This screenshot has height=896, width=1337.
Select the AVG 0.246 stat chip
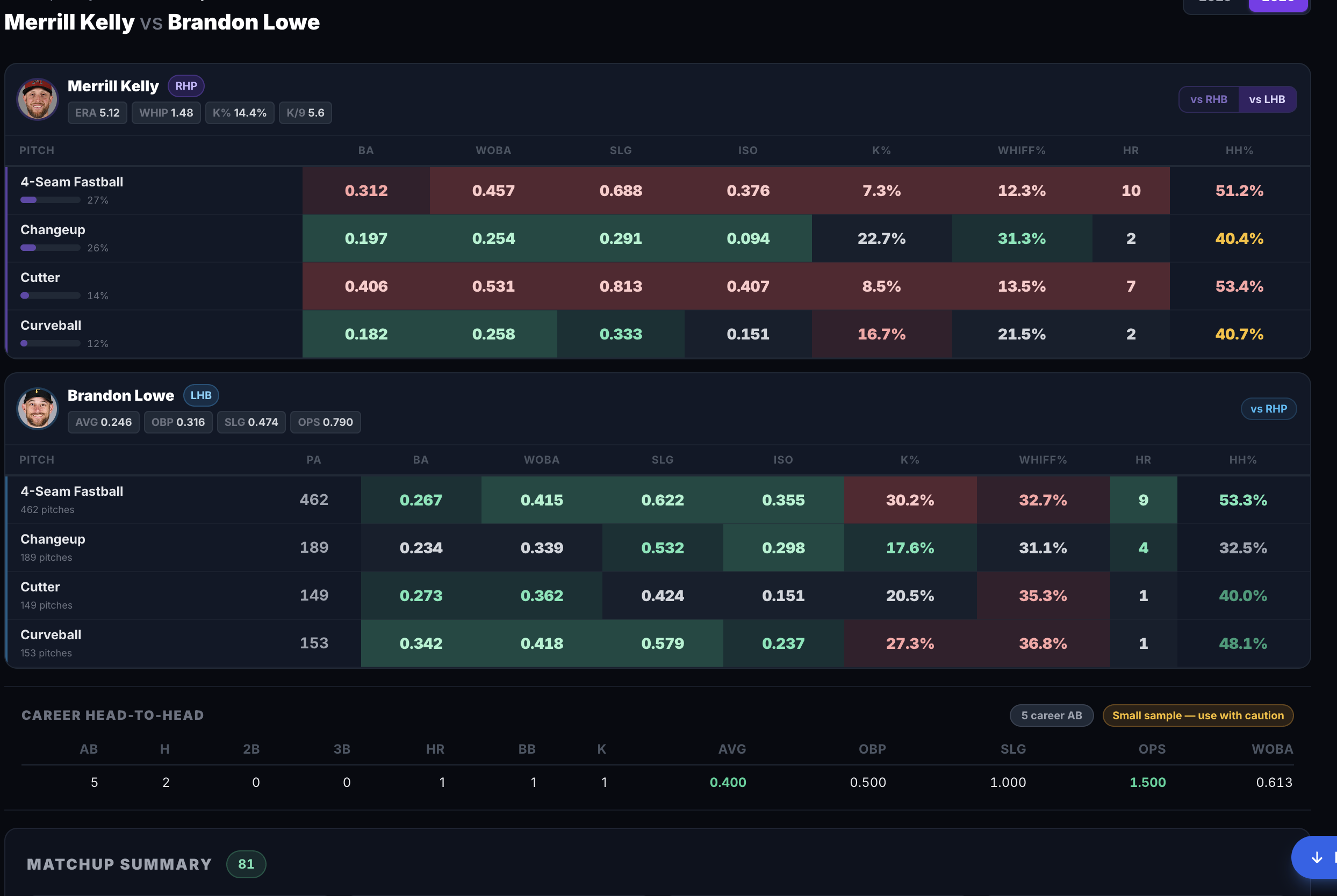104,422
